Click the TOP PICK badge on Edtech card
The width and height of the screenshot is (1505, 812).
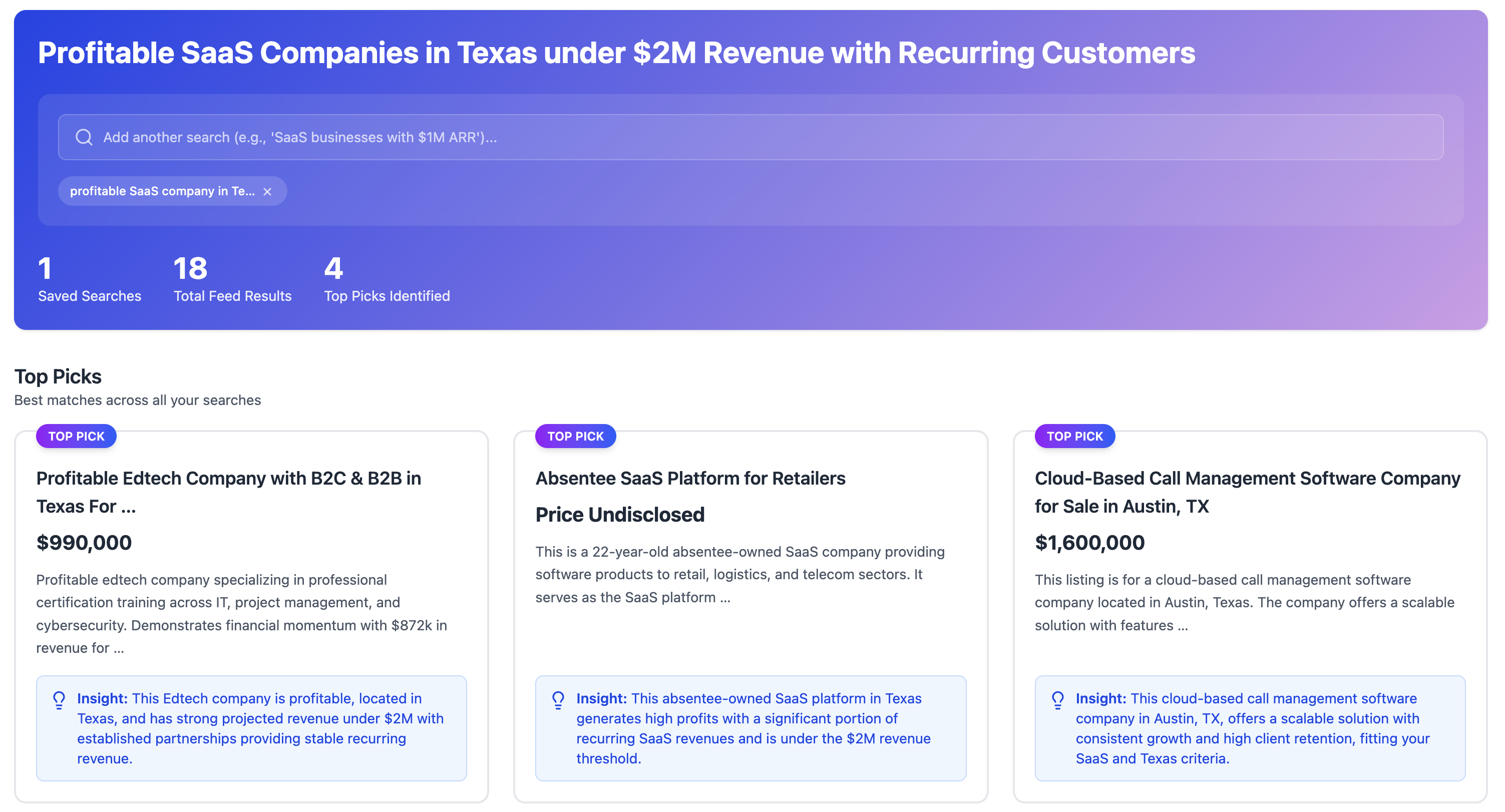pos(76,437)
